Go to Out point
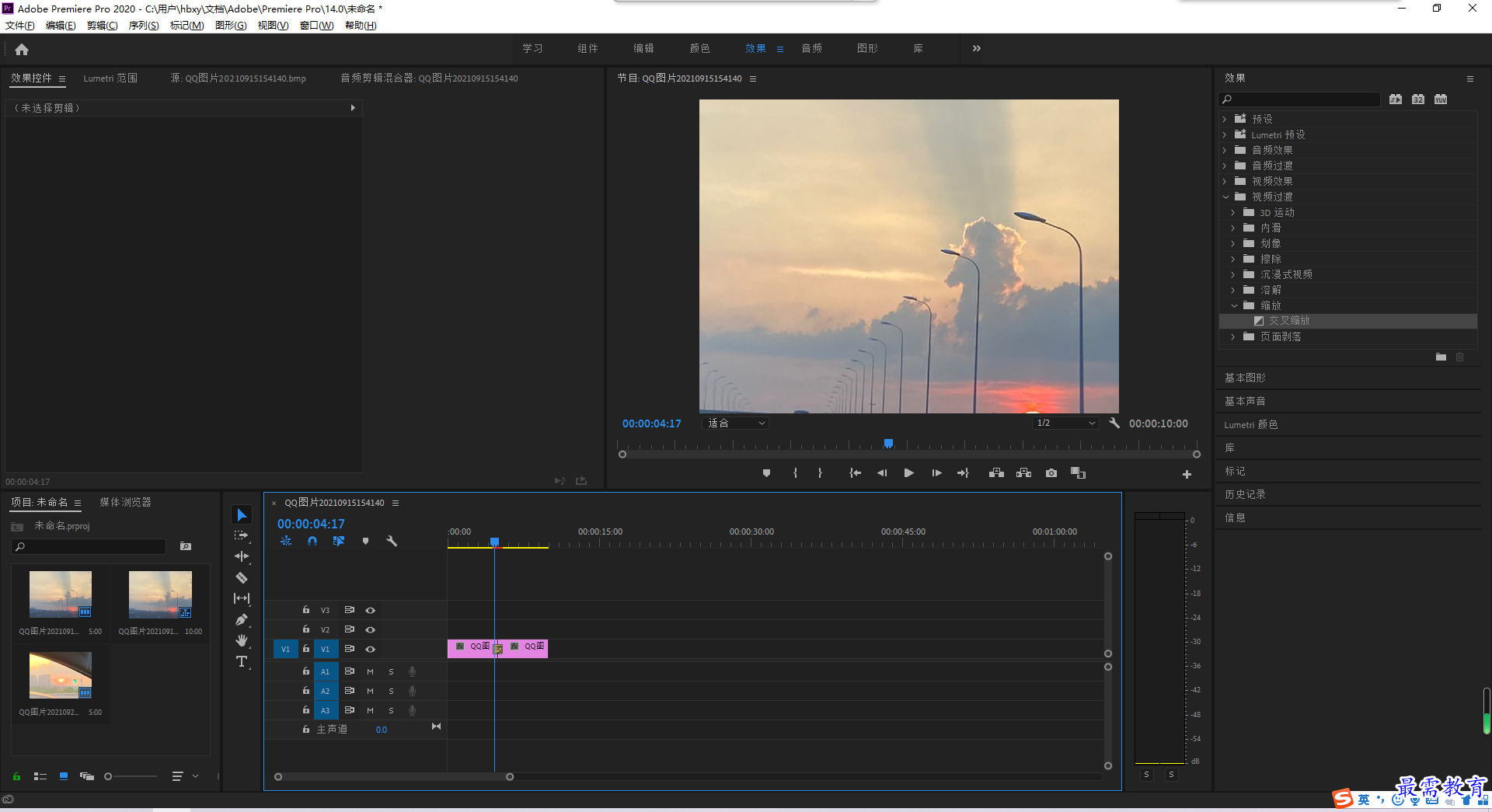 coord(964,473)
